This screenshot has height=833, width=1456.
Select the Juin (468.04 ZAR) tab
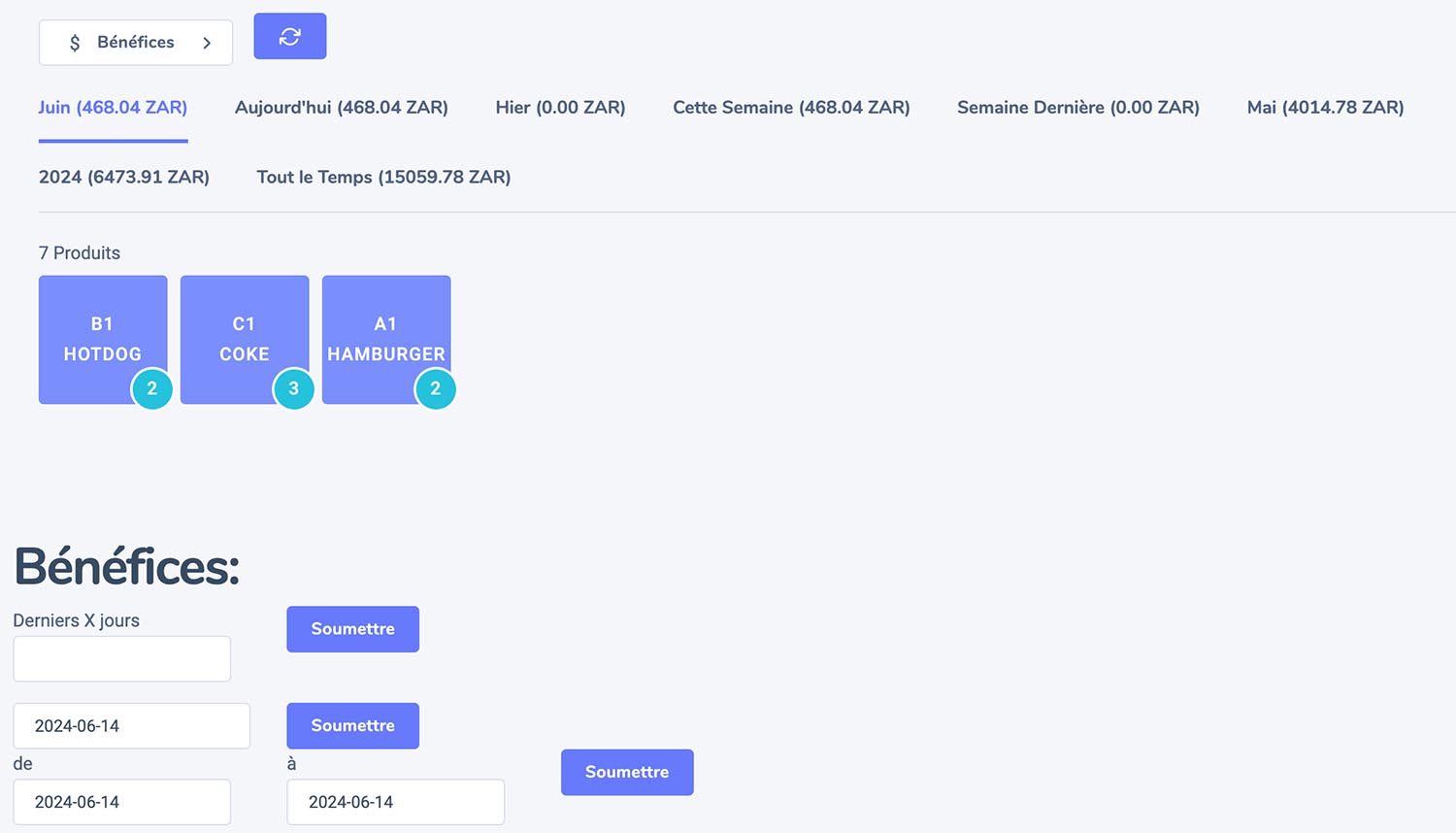click(x=113, y=108)
